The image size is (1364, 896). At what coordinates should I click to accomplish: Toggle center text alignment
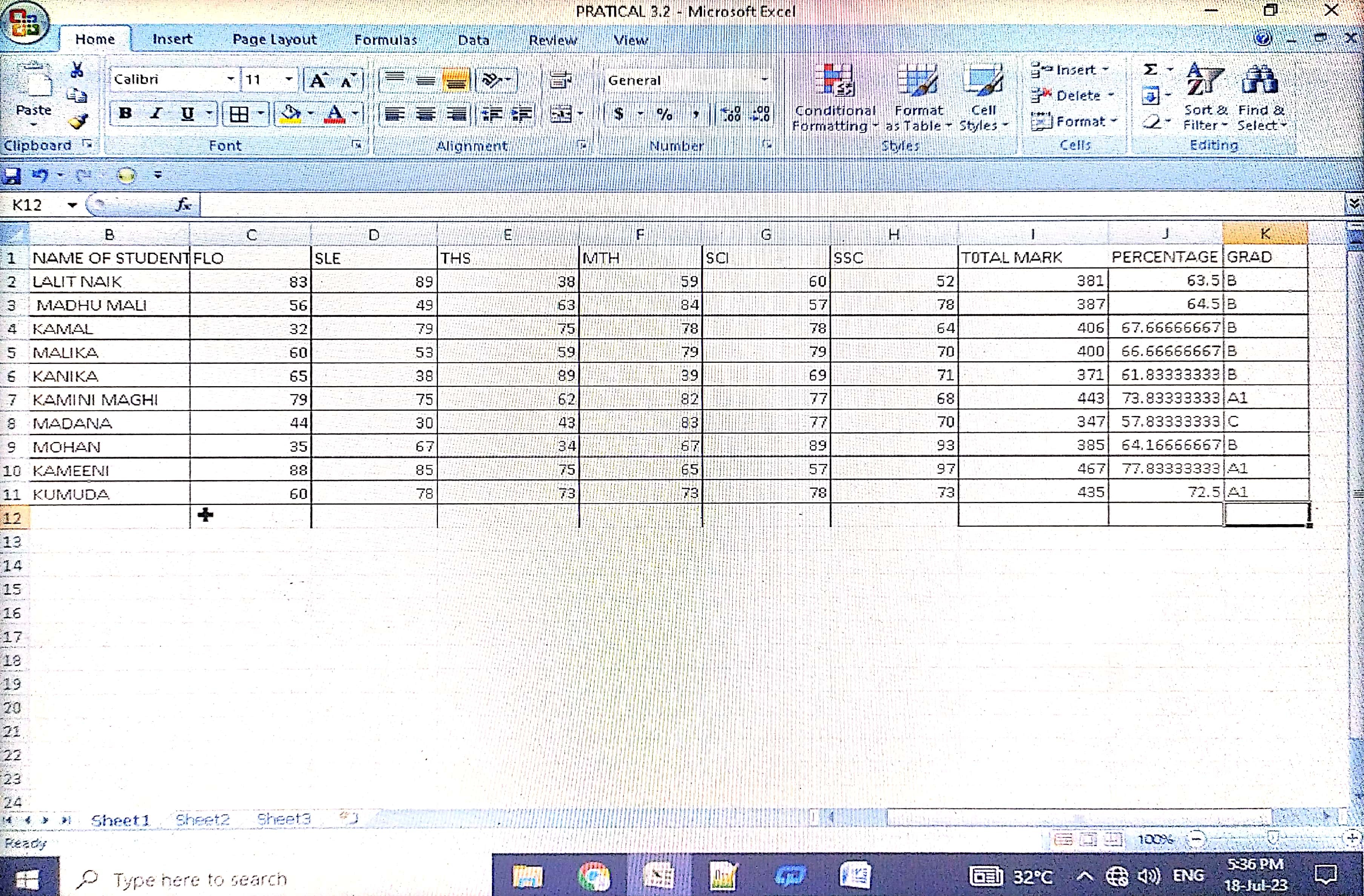click(x=425, y=114)
